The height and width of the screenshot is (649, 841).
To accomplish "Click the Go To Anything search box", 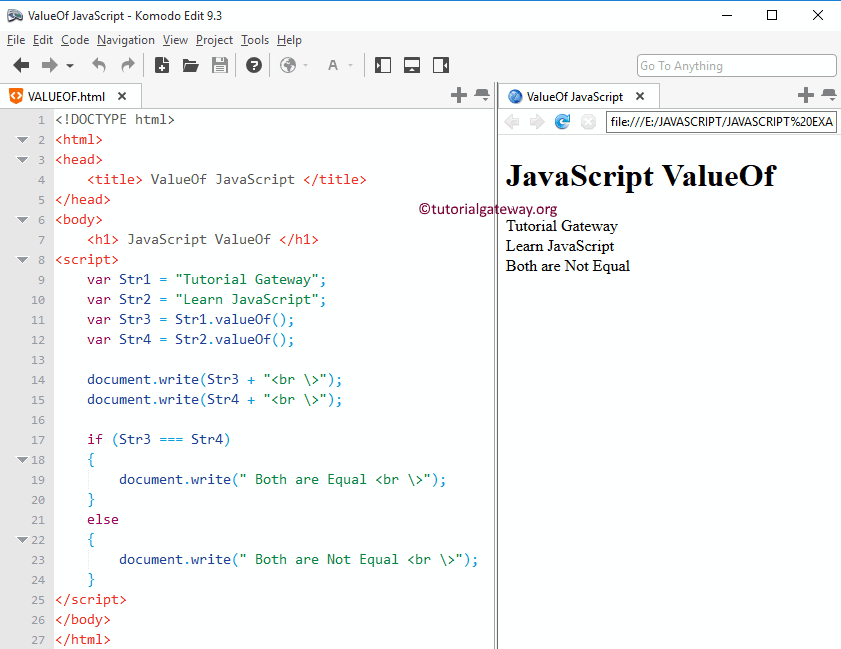I will click(x=736, y=66).
